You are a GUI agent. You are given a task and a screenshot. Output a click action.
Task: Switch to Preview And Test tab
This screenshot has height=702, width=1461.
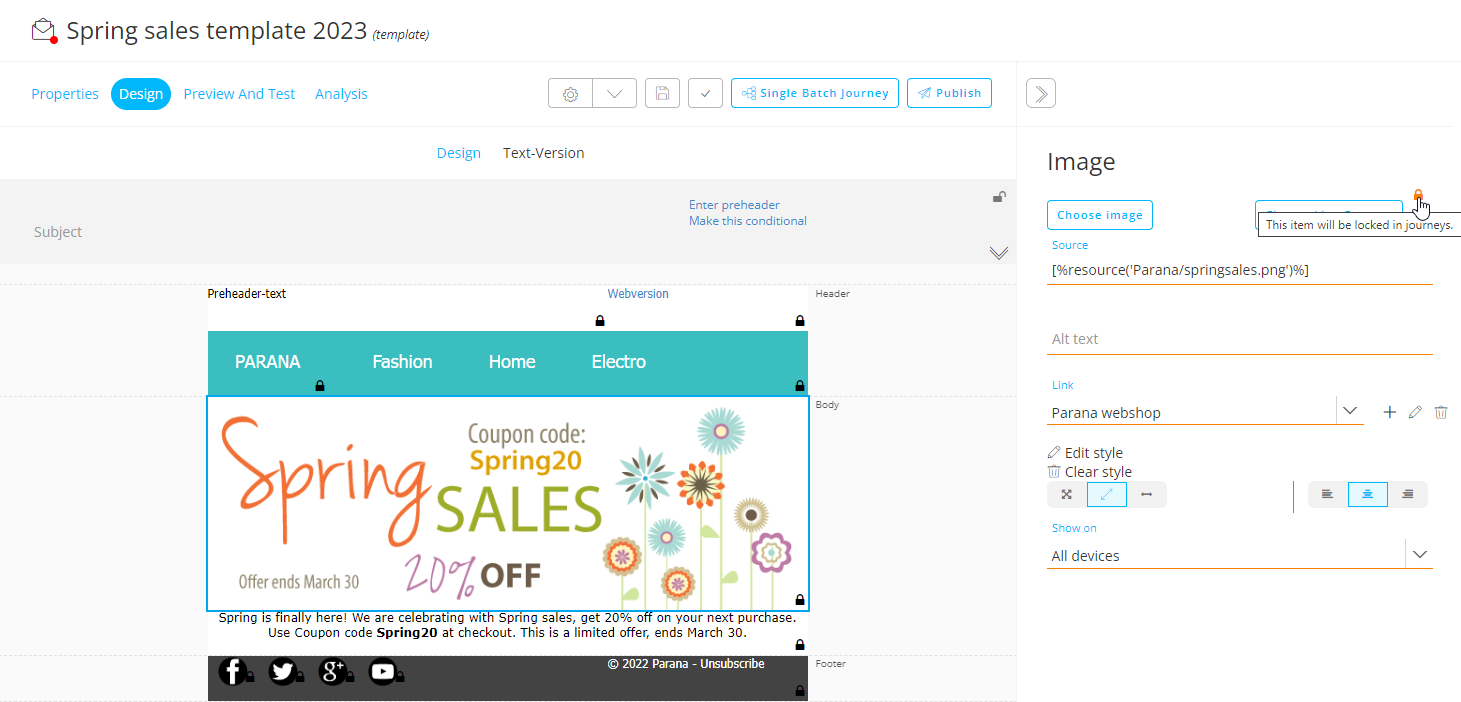click(x=239, y=94)
